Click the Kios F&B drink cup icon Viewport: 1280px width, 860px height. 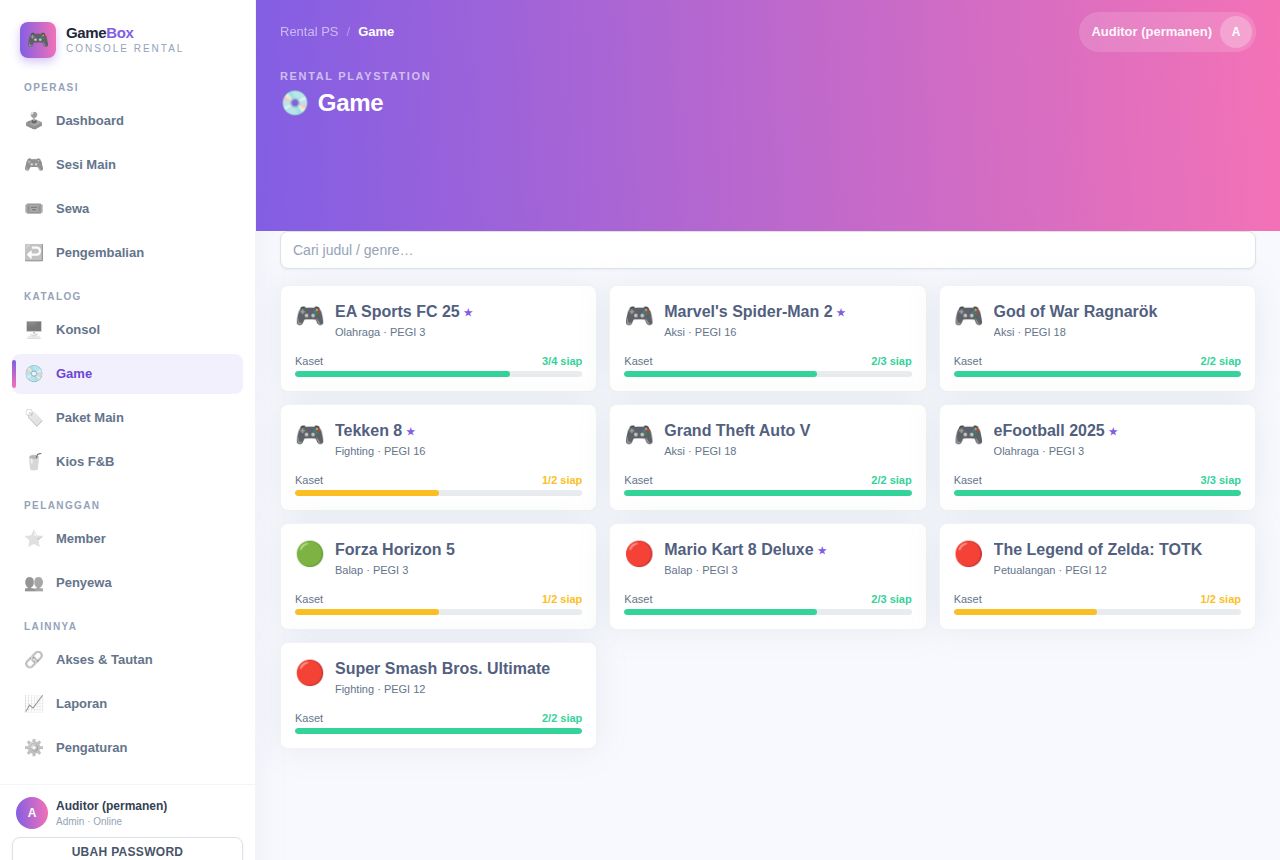point(34,462)
